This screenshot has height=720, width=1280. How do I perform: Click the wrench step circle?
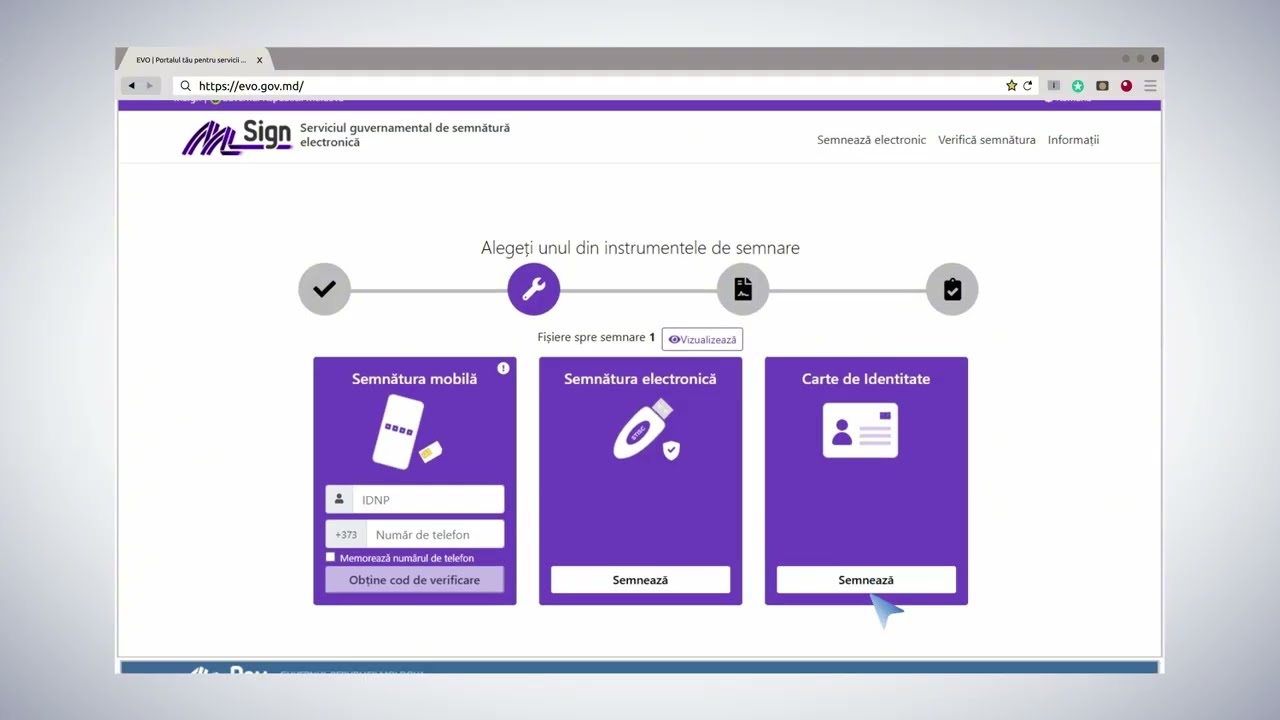533,289
